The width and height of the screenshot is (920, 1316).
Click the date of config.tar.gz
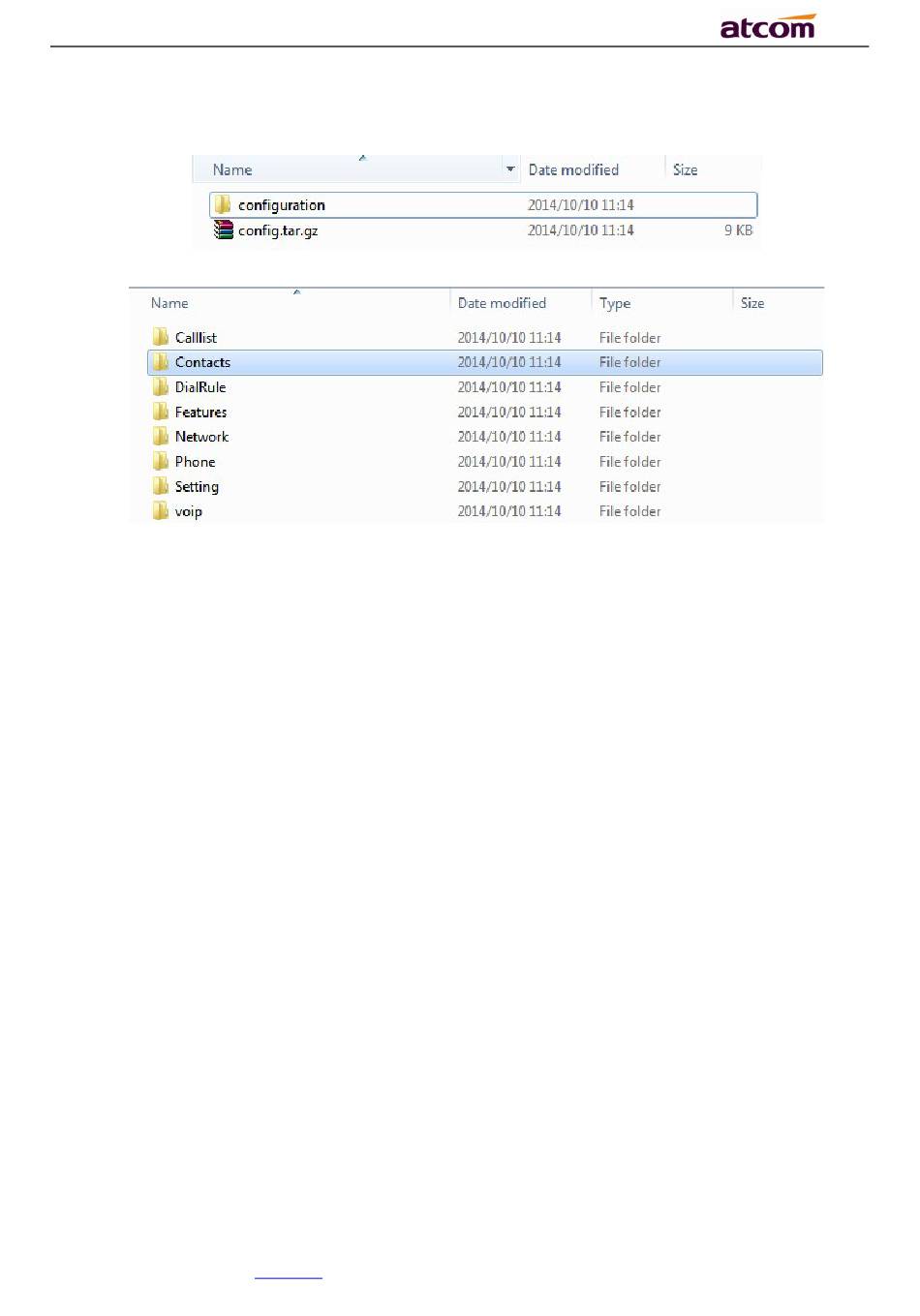581,230
